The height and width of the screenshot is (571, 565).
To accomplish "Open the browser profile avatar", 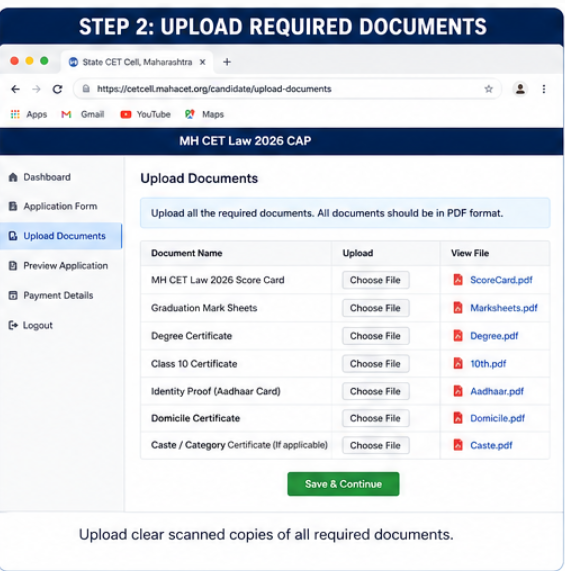I will coord(520,89).
